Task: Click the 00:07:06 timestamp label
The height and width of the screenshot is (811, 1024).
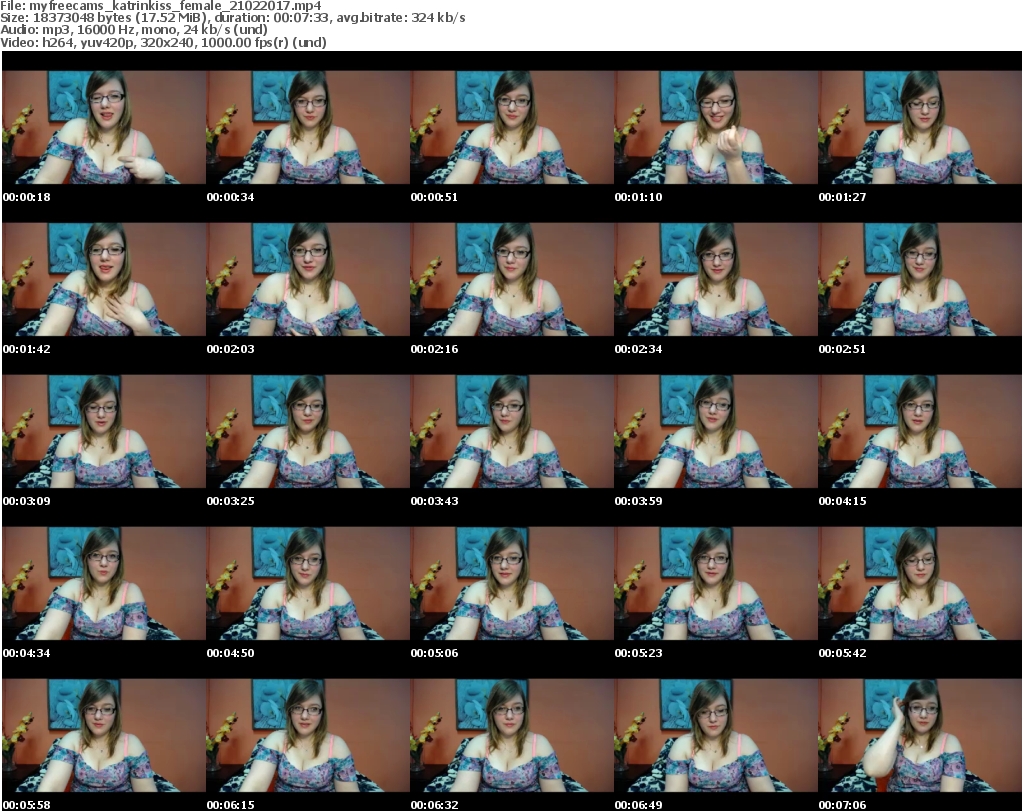Action: pyautogui.click(x=842, y=805)
